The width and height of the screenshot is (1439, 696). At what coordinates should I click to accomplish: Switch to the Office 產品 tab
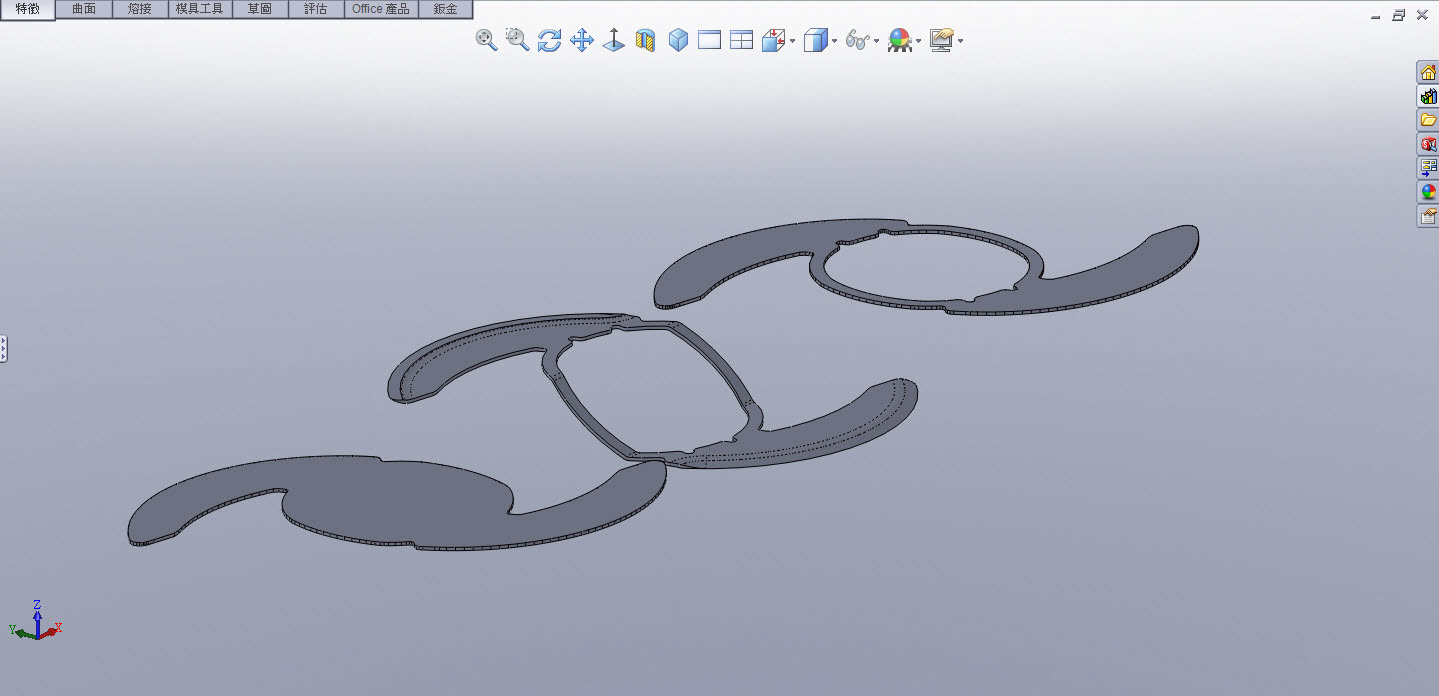click(381, 9)
